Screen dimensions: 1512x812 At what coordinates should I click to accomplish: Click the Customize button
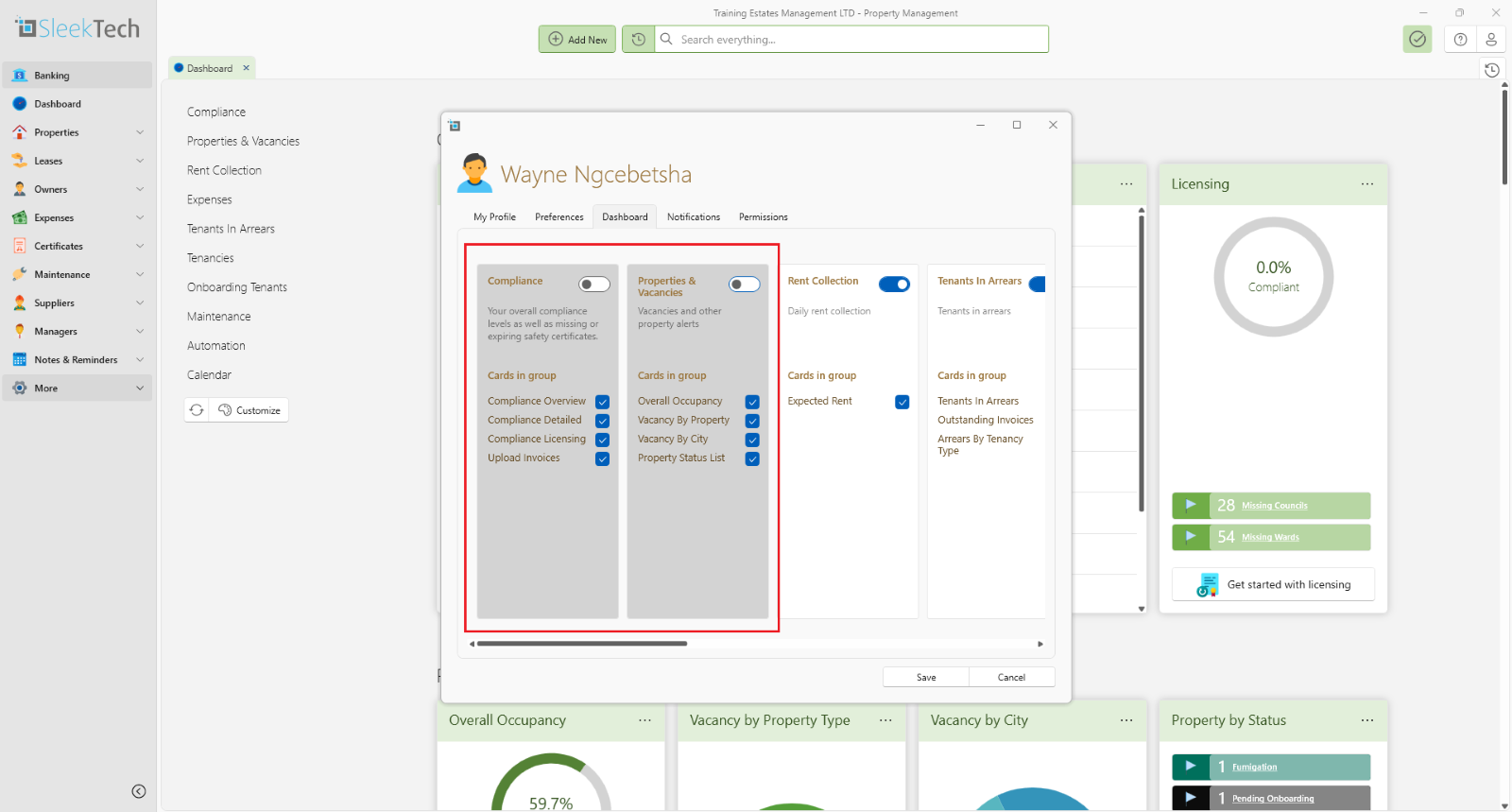249,410
